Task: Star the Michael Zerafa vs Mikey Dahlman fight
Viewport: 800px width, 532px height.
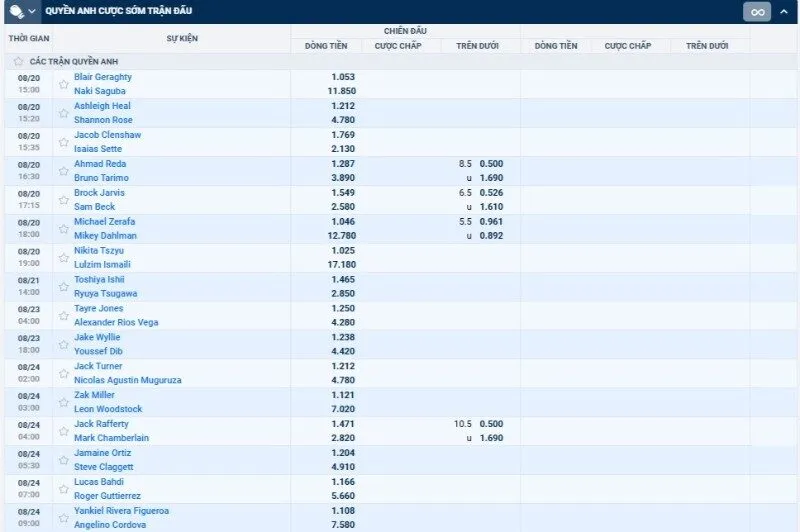Action: click(63, 229)
